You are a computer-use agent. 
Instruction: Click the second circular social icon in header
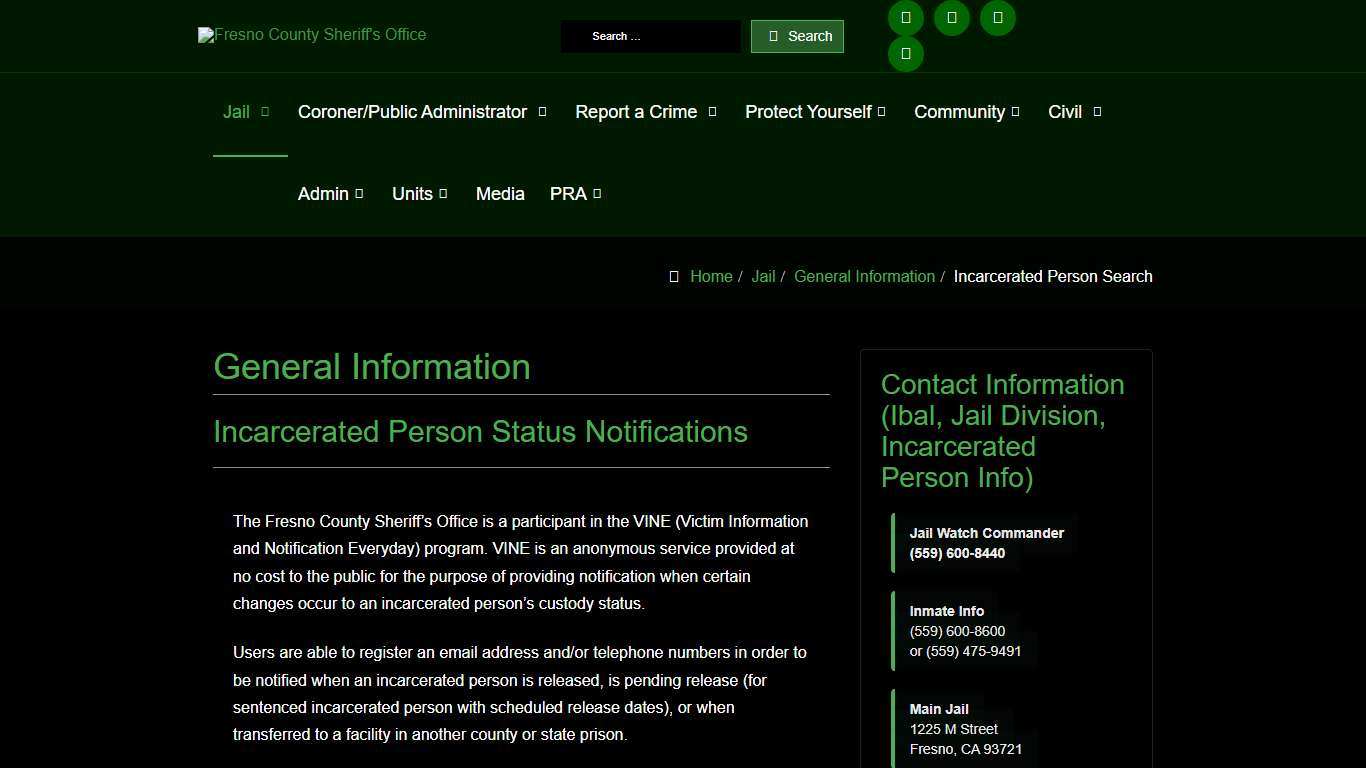point(951,17)
